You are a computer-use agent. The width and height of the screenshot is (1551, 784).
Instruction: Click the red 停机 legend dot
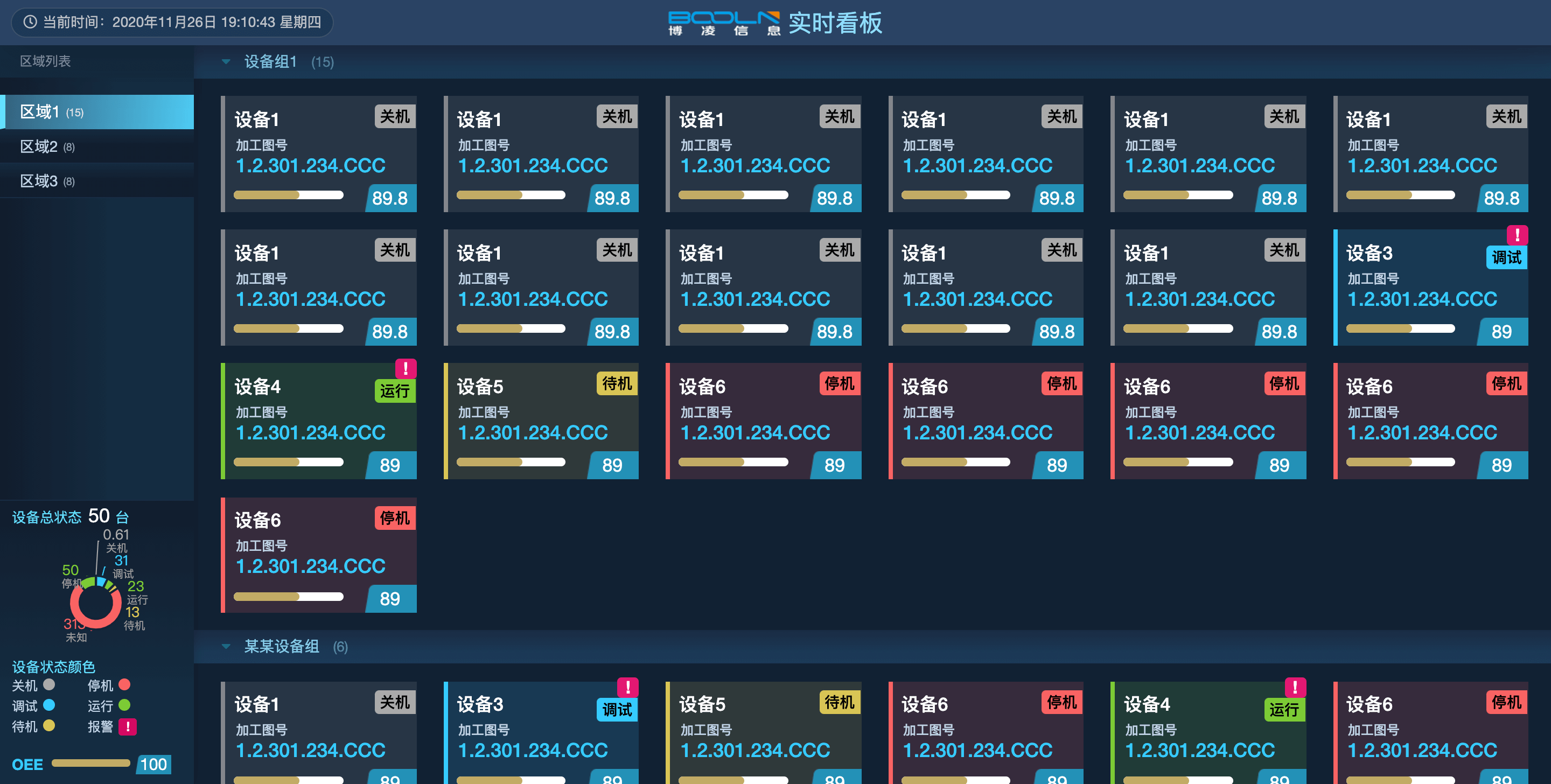pos(124,684)
